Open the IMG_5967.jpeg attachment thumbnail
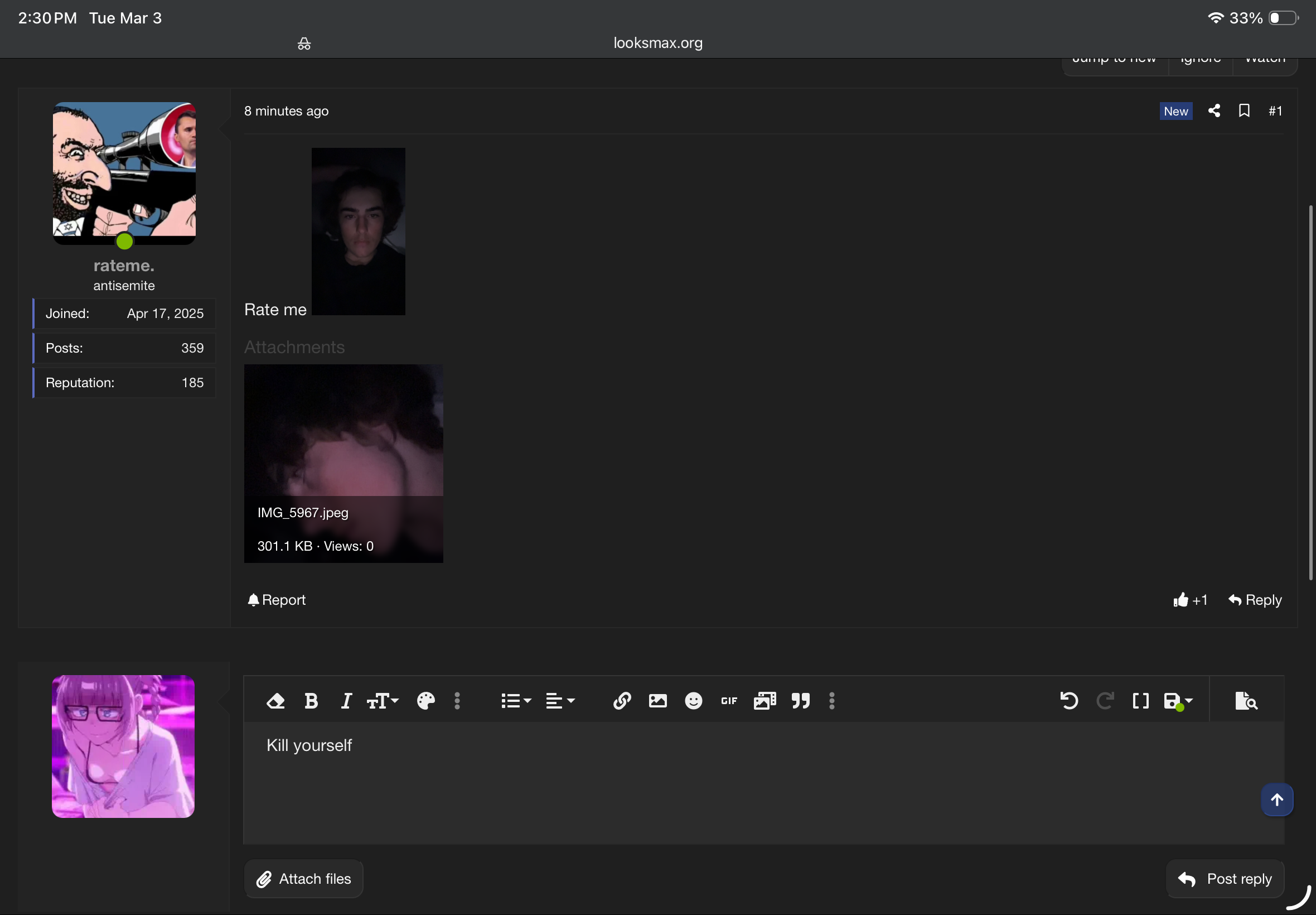 click(343, 463)
